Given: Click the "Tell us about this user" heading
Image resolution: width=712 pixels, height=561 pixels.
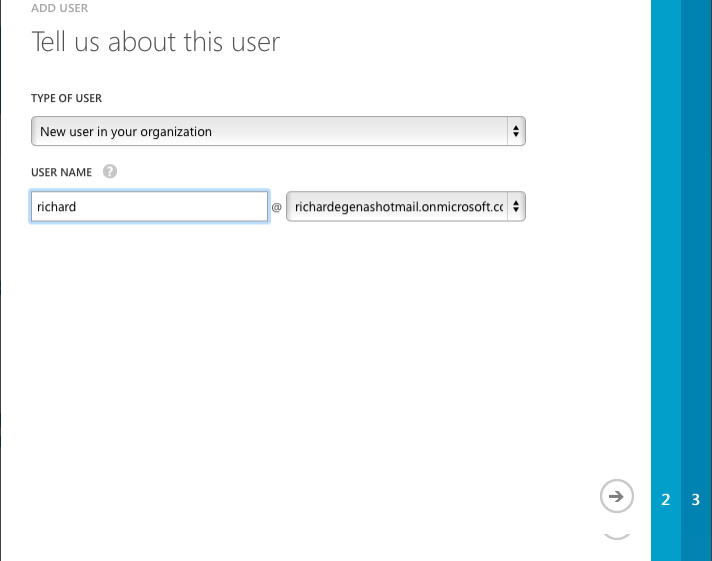Looking at the screenshot, I should point(155,42).
